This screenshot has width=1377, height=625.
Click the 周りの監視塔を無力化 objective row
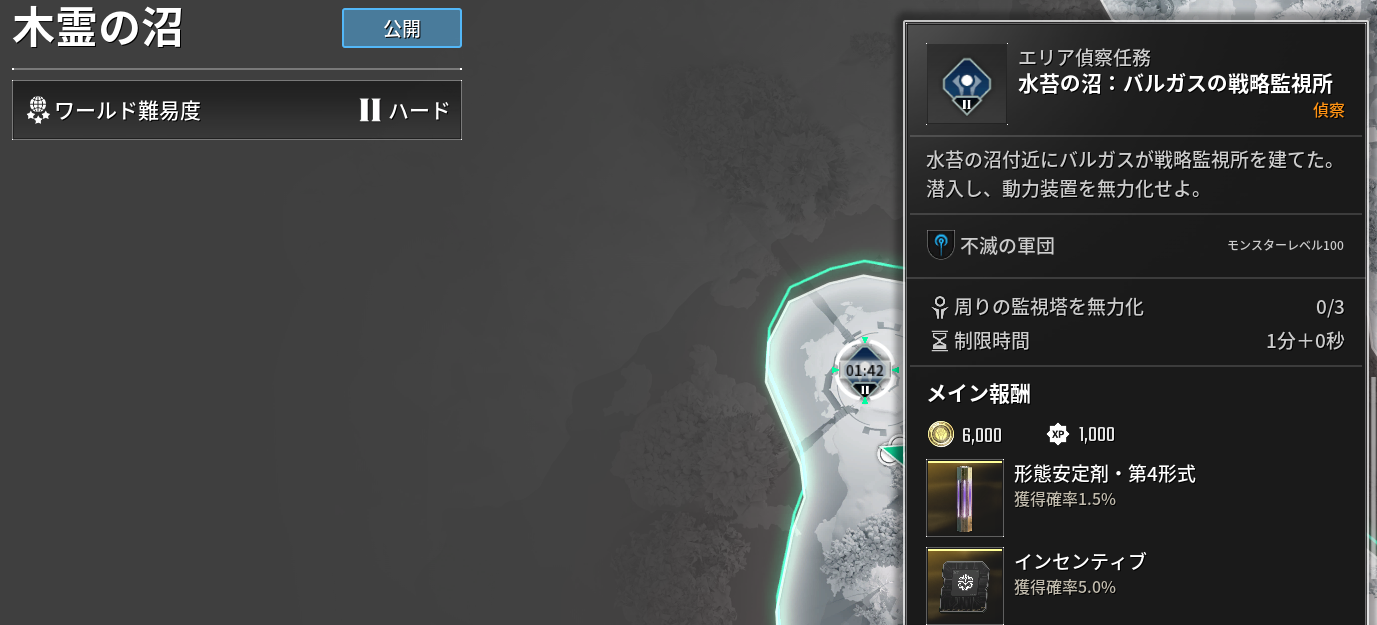[1136, 307]
